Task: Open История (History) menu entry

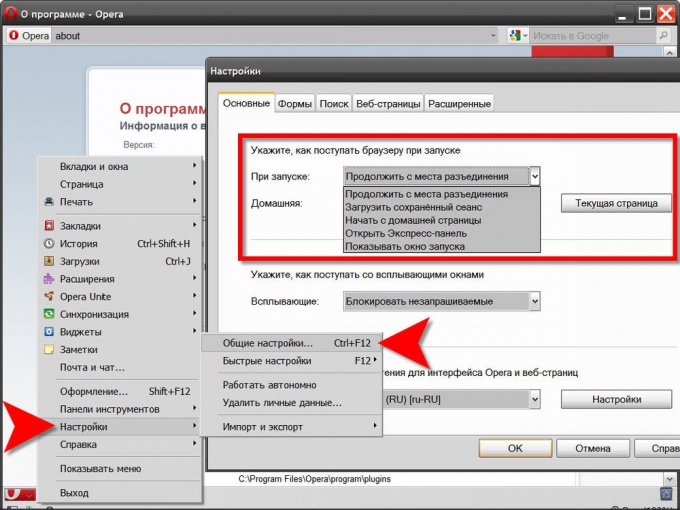Action: (78, 243)
